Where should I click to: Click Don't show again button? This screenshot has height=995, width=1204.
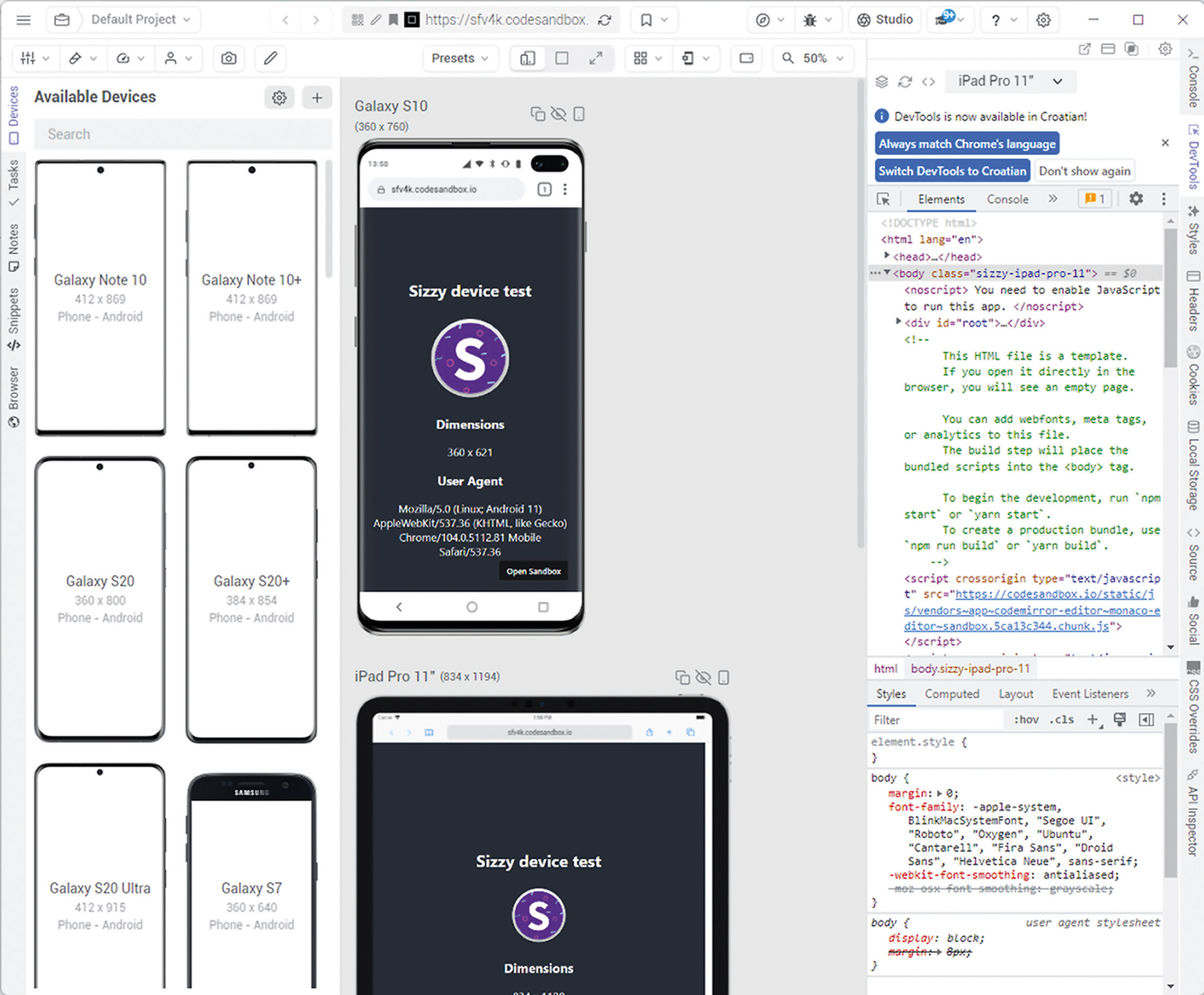point(1084,171)
